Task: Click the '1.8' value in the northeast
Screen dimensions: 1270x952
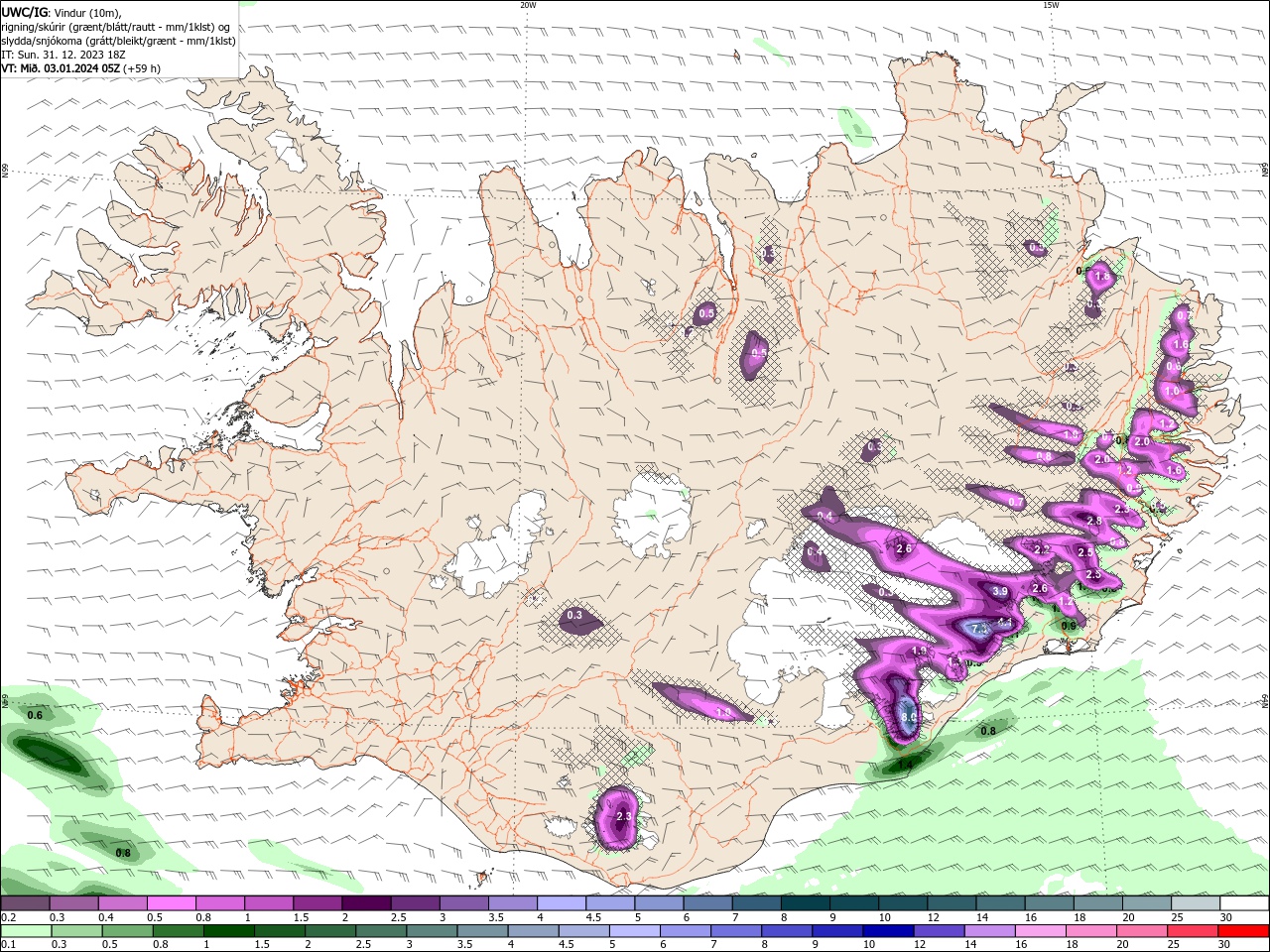Action: (x=1100, y=276)
